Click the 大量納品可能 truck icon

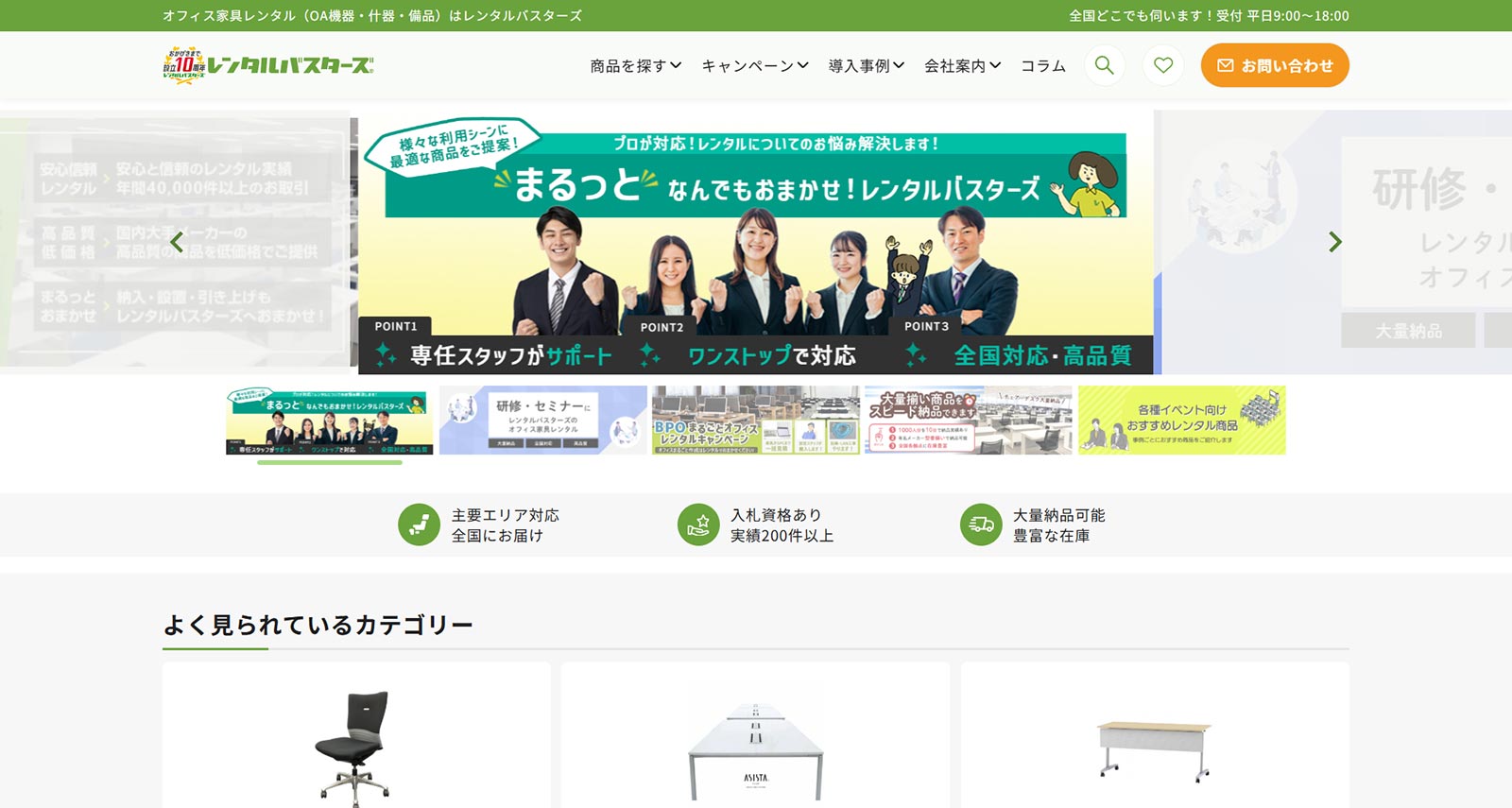tap(981, 524)
